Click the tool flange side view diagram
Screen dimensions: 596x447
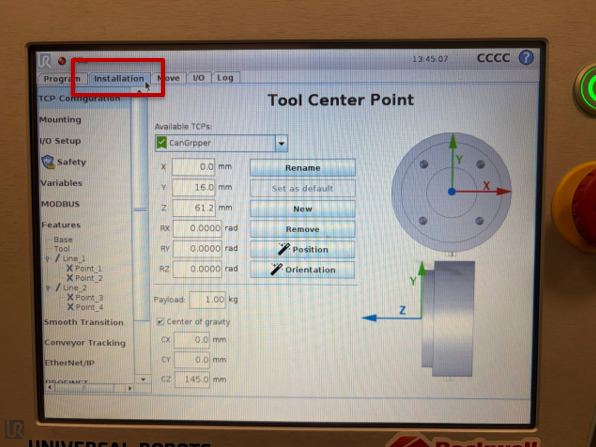pos(448,319)
